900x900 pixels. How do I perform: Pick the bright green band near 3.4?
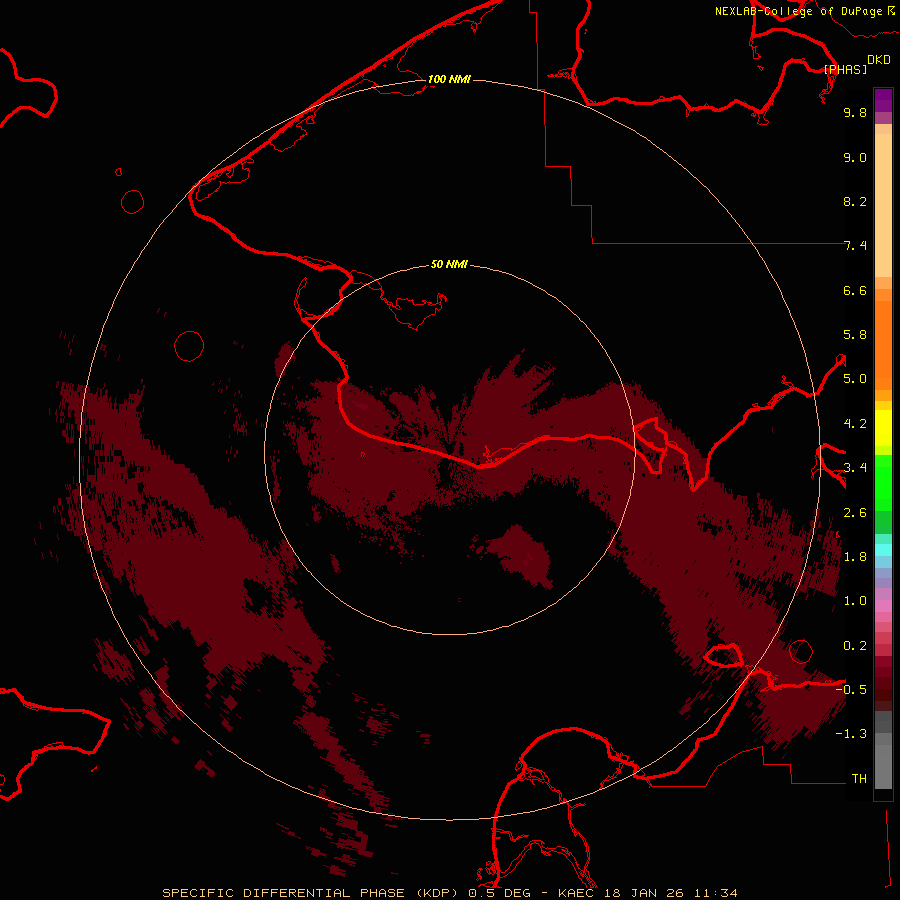coord(883,483)
